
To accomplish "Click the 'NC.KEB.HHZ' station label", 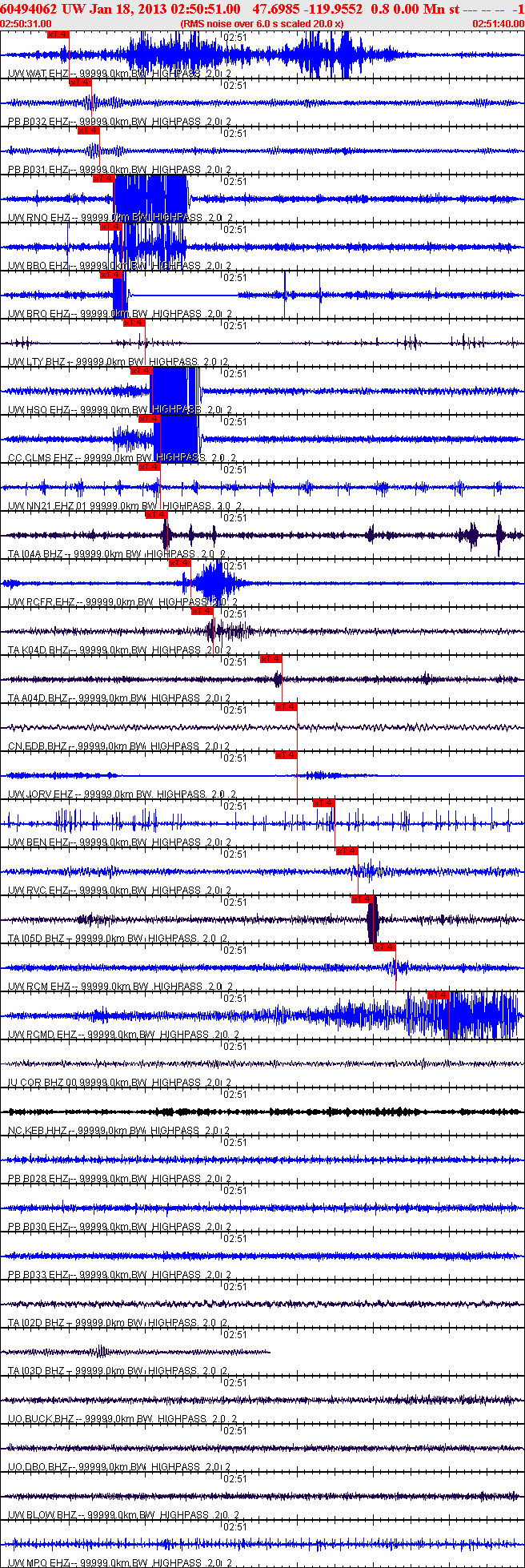I will (x=38, y=1131).
